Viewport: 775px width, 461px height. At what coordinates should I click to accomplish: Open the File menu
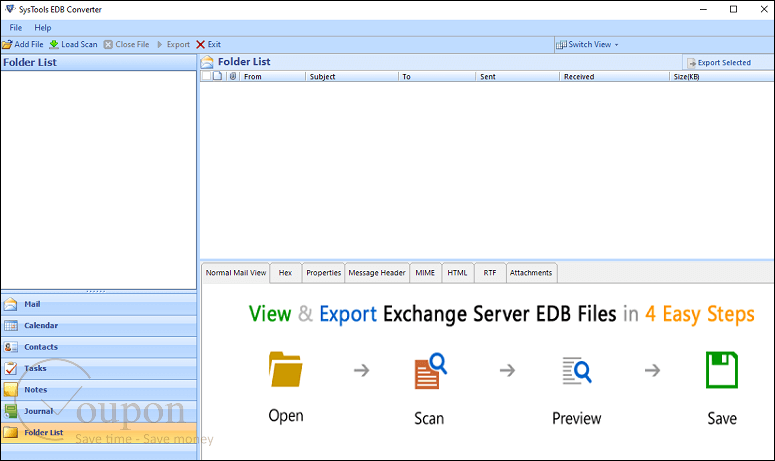click(16, 28)
